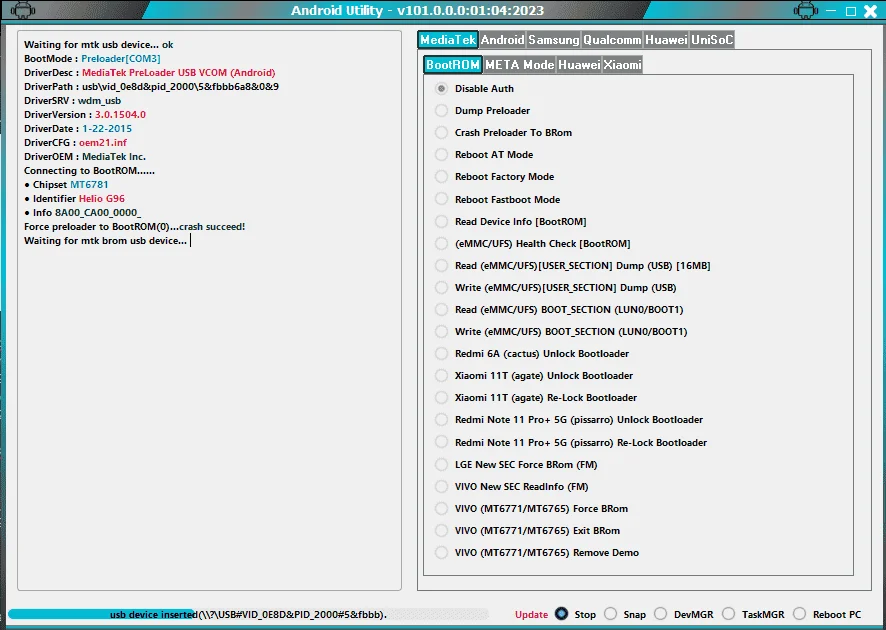Open the Huawei sub-tab under MediaTek
Screen dimensions: 886x630
point(579,64)
